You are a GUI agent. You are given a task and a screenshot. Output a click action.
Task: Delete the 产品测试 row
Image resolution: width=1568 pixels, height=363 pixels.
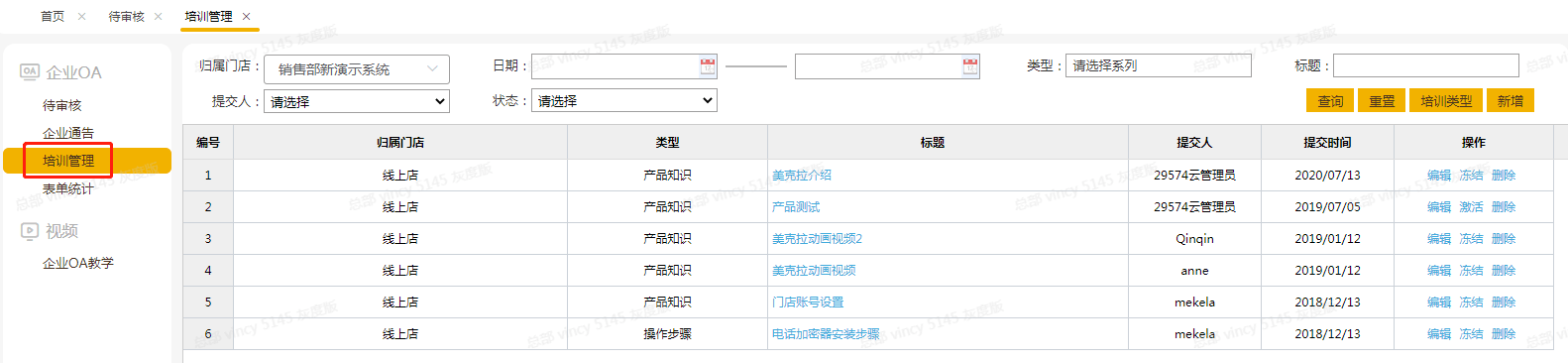point(1504,206)
